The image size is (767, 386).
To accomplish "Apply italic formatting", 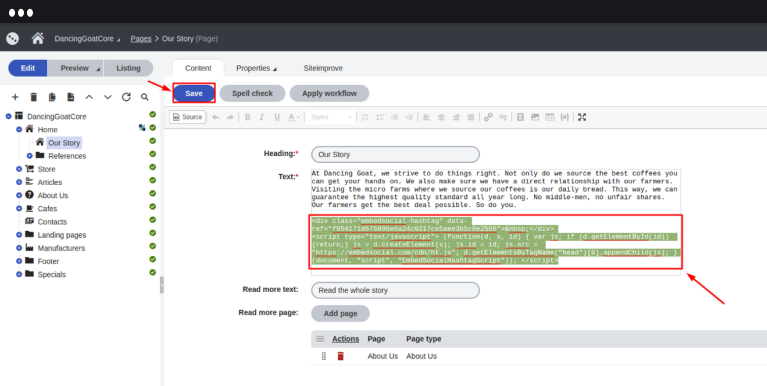I will click(x=262, y=117).
